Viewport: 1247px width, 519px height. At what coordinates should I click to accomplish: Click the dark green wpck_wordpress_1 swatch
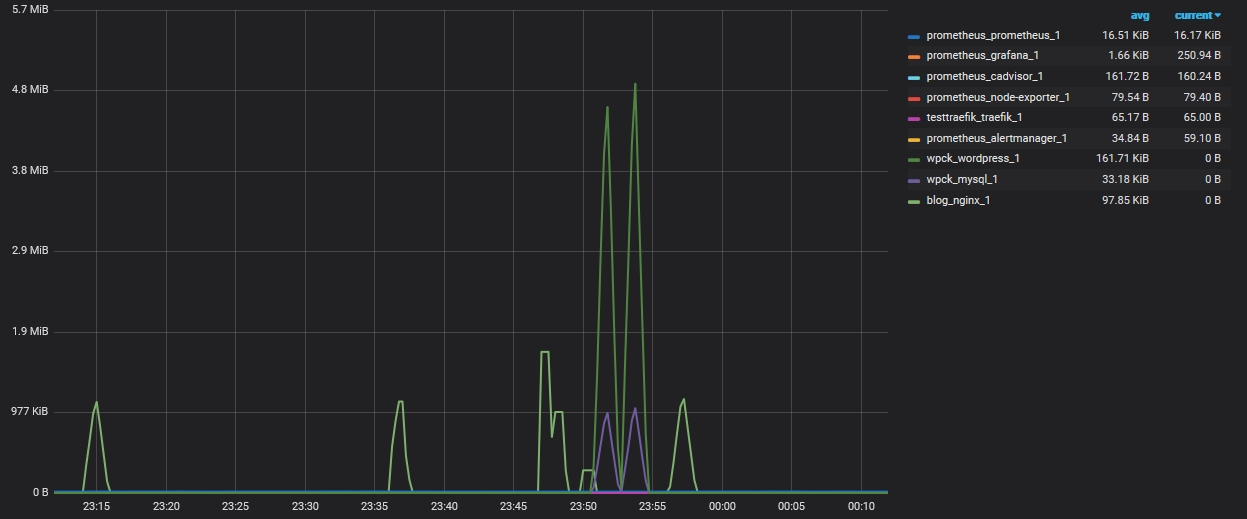pyautogui.click(x=914, y=159)
